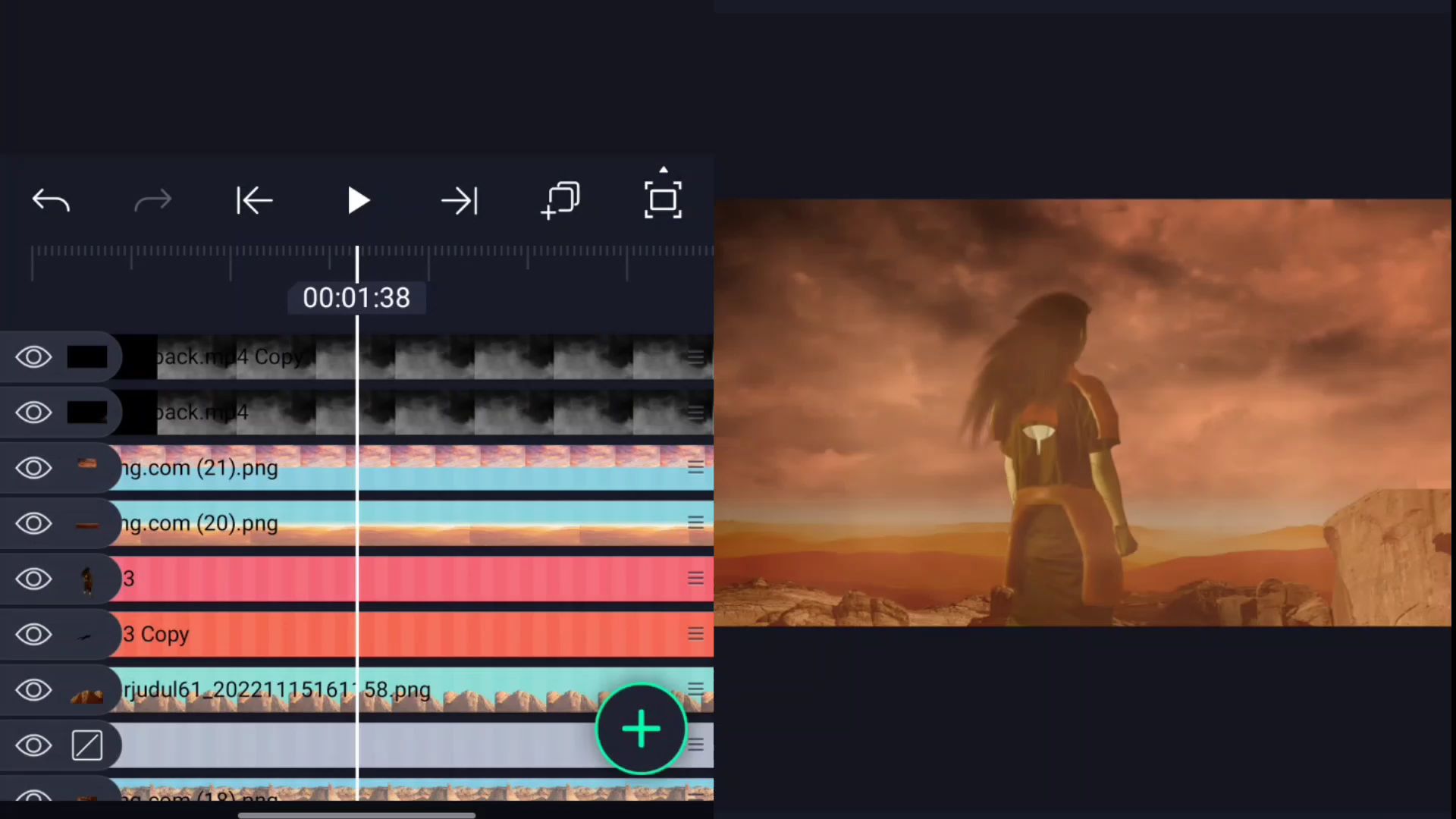Jump to the end of the timeline

(460, 201)
